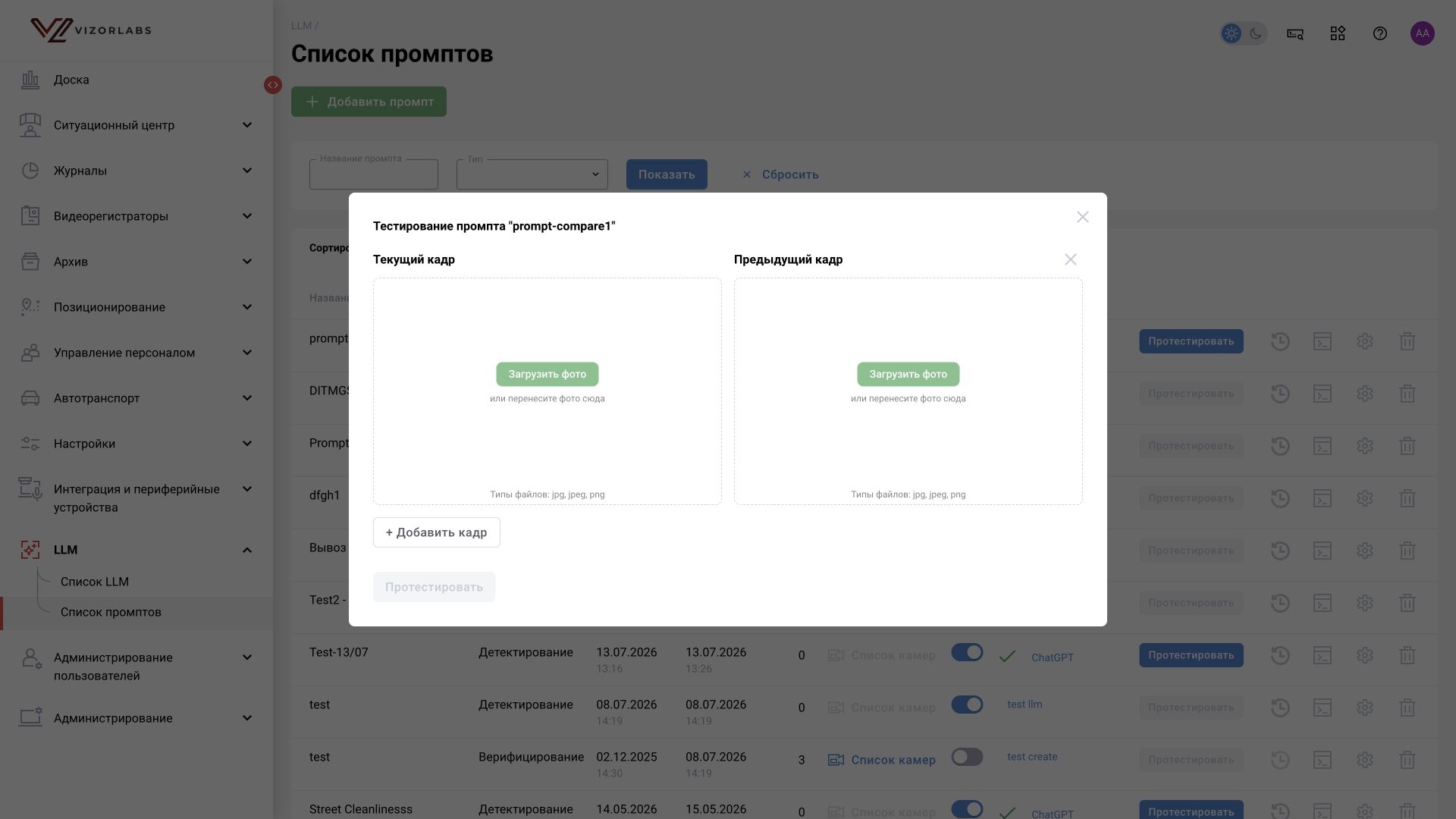Switch to the light theme sun toggle
Image resolution: width=1456 pixels, height=819 pixels.
coord(1232,33)
